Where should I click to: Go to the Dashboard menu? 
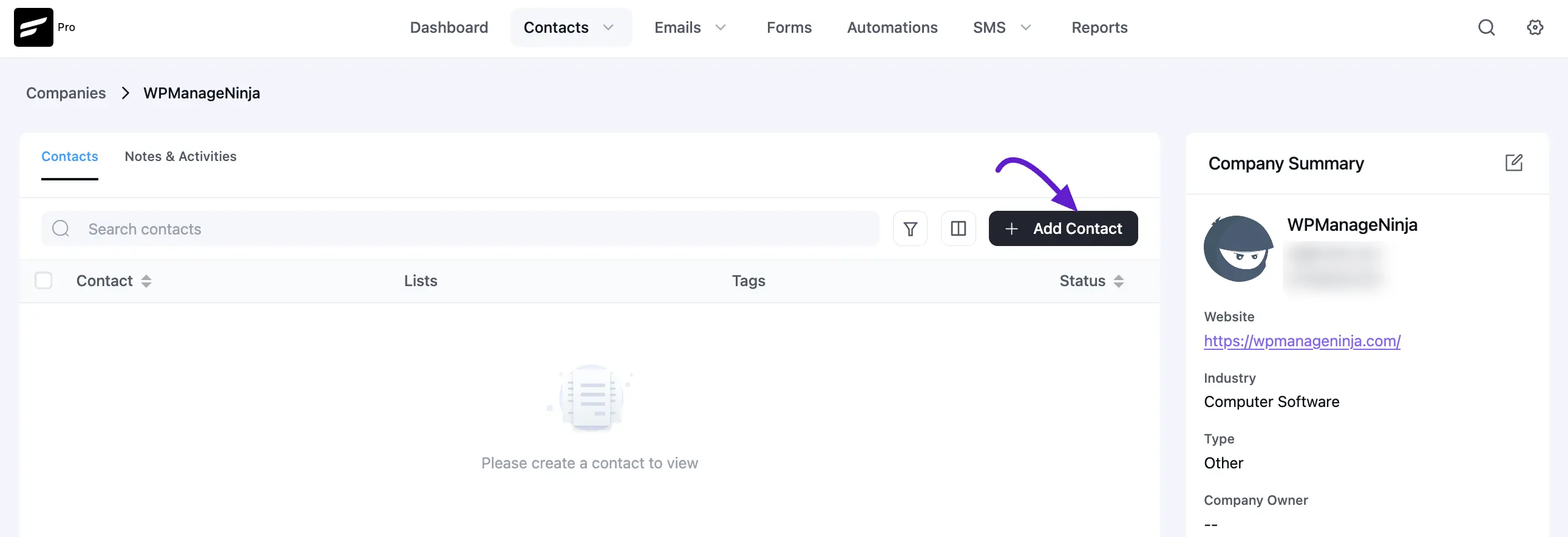(449, 27)
